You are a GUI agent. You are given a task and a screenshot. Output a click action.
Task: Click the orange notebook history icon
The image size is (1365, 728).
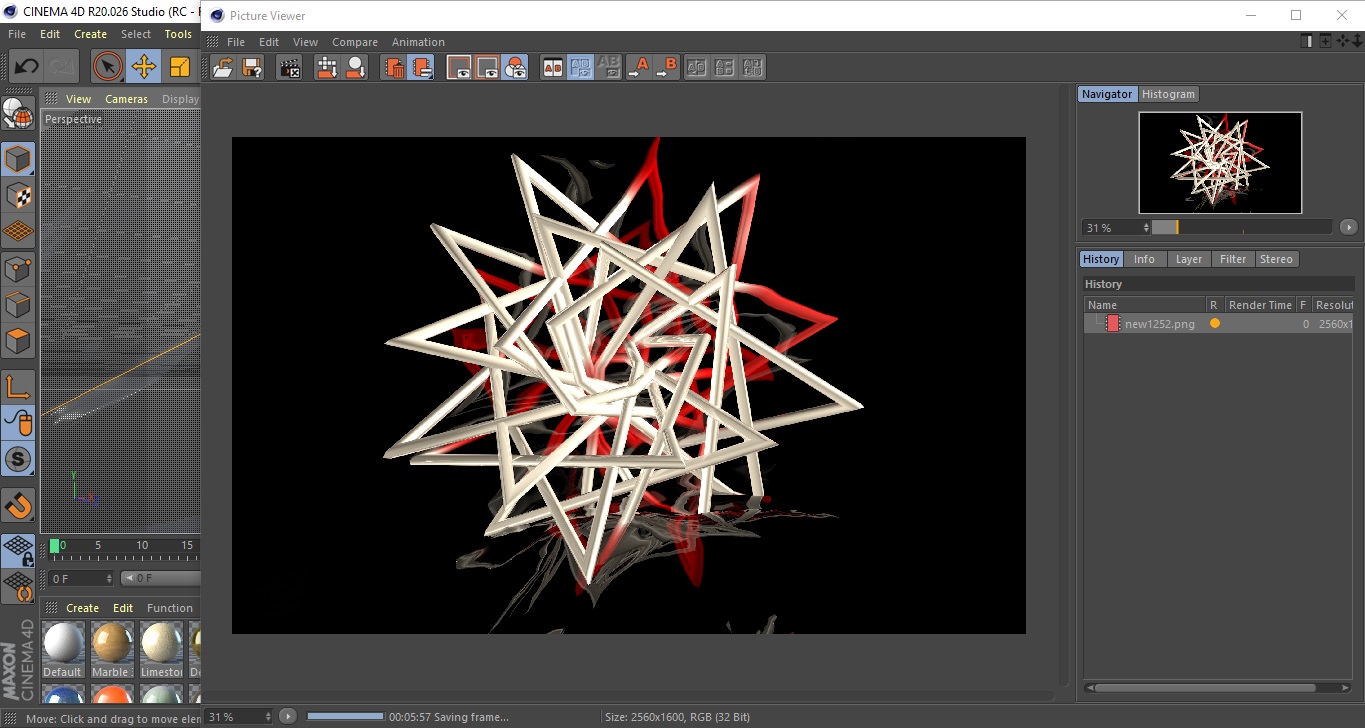click(422, 67)
